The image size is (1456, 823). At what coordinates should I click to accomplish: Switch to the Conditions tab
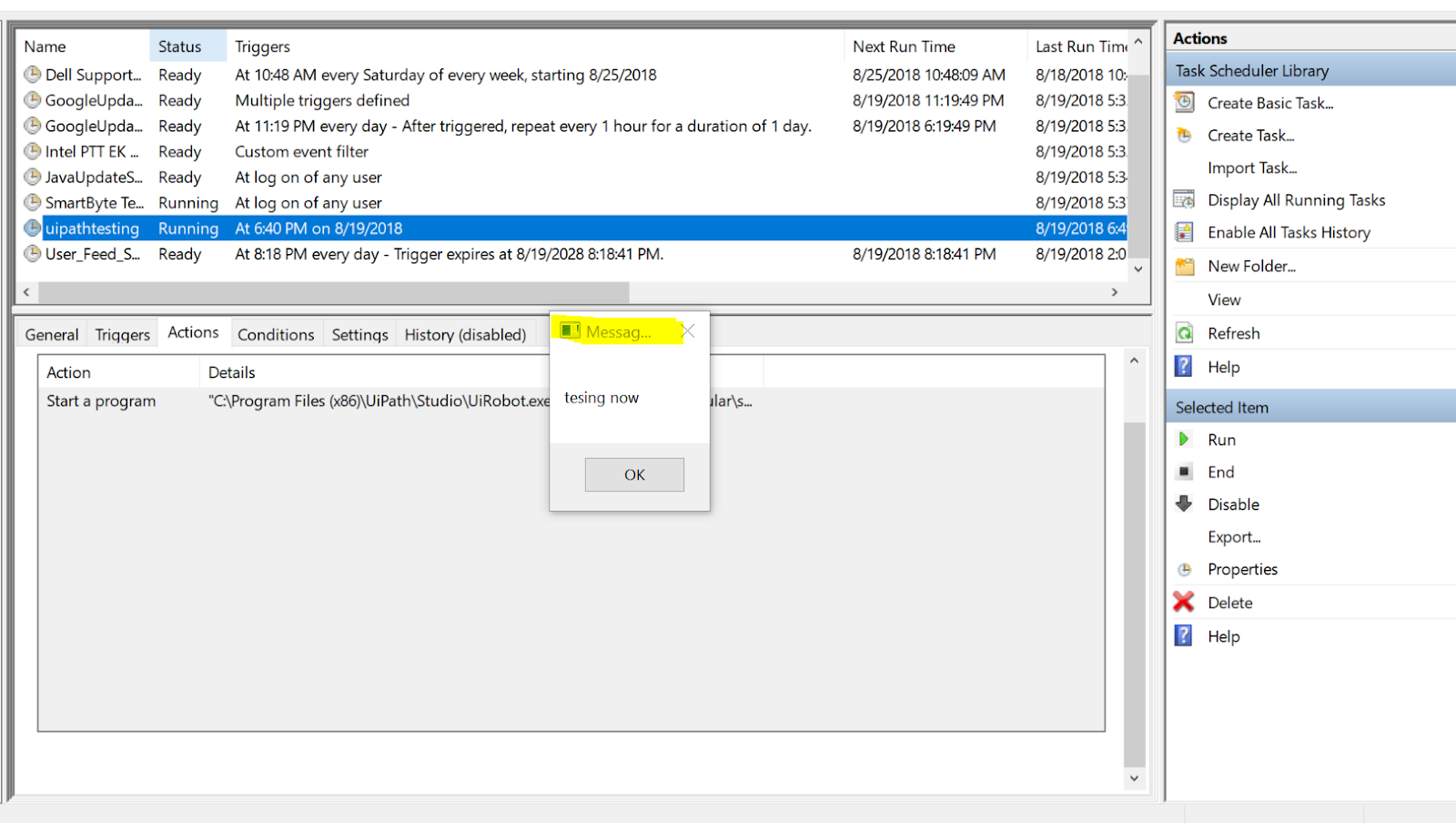tap(276, 334)
